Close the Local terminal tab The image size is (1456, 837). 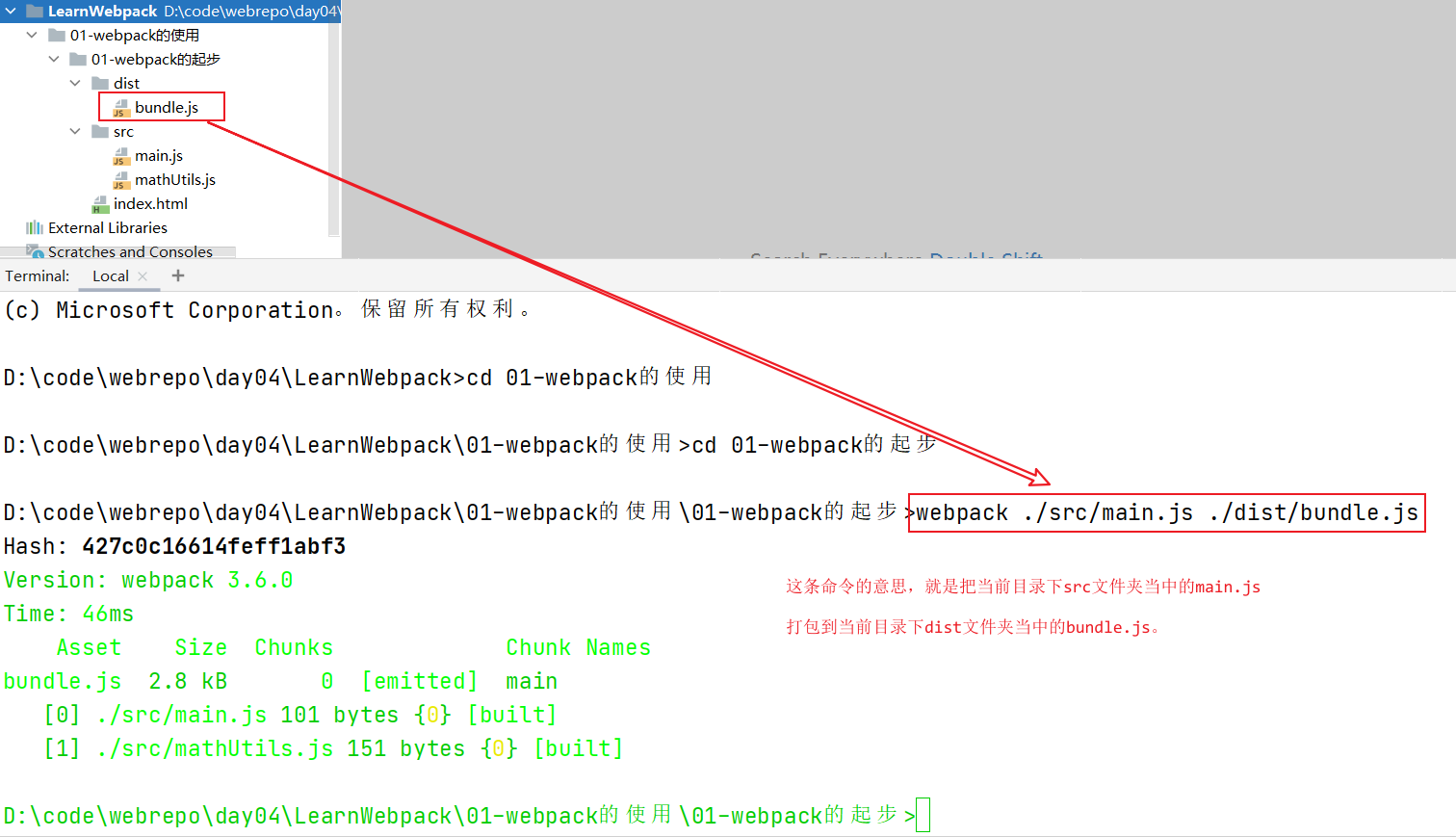coord(143,276)
